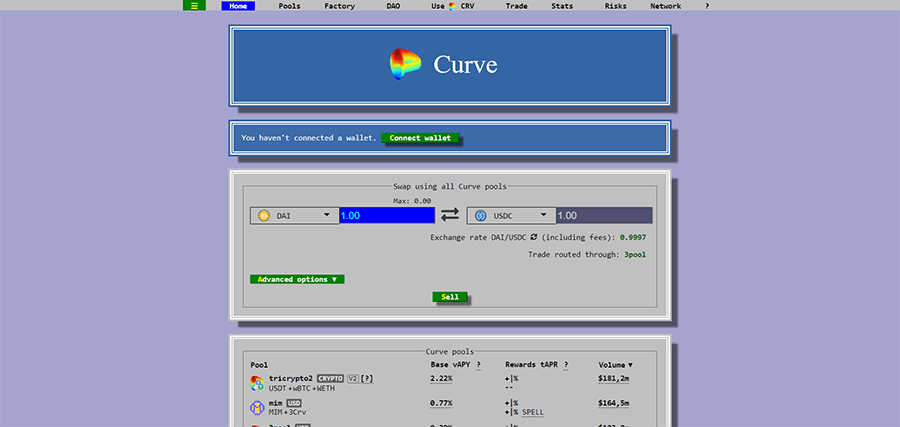Click the Connect wallet button
This screenshot has width=900, height=427.
(420, 138)
